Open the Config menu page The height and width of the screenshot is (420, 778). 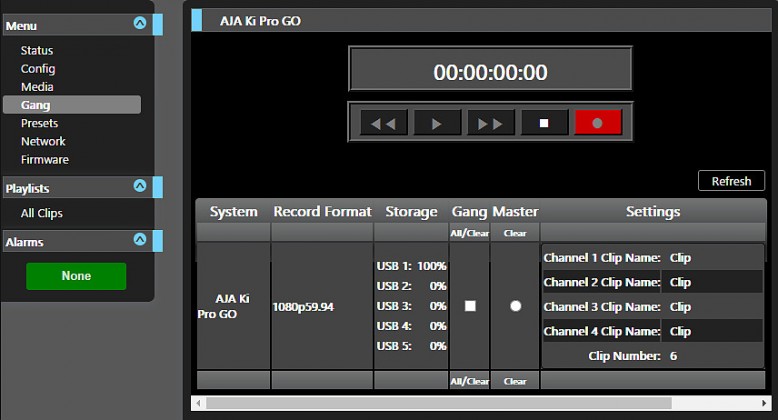click(x=38, y=69)
